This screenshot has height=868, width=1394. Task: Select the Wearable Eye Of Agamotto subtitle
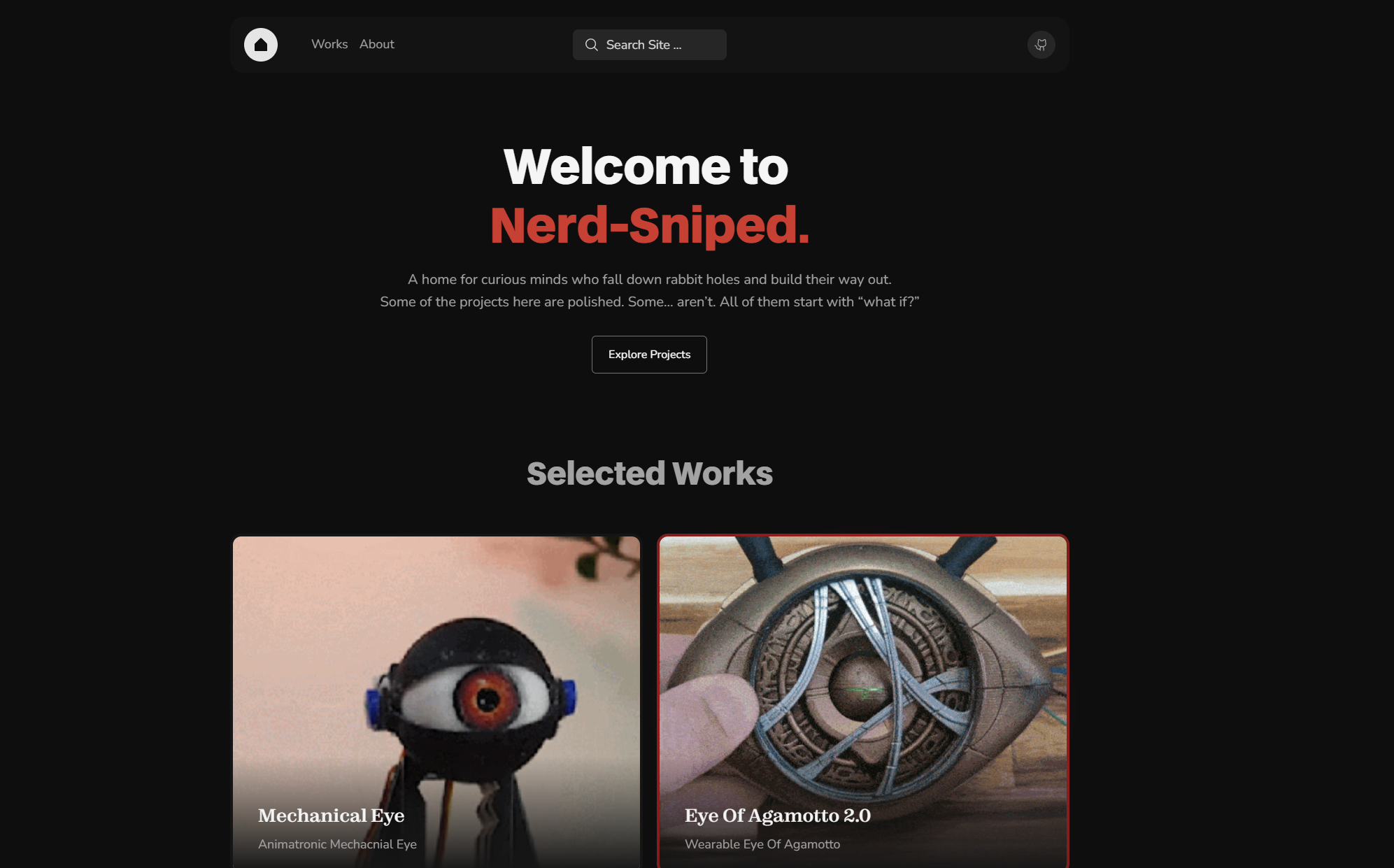click(x=762, y=844)
